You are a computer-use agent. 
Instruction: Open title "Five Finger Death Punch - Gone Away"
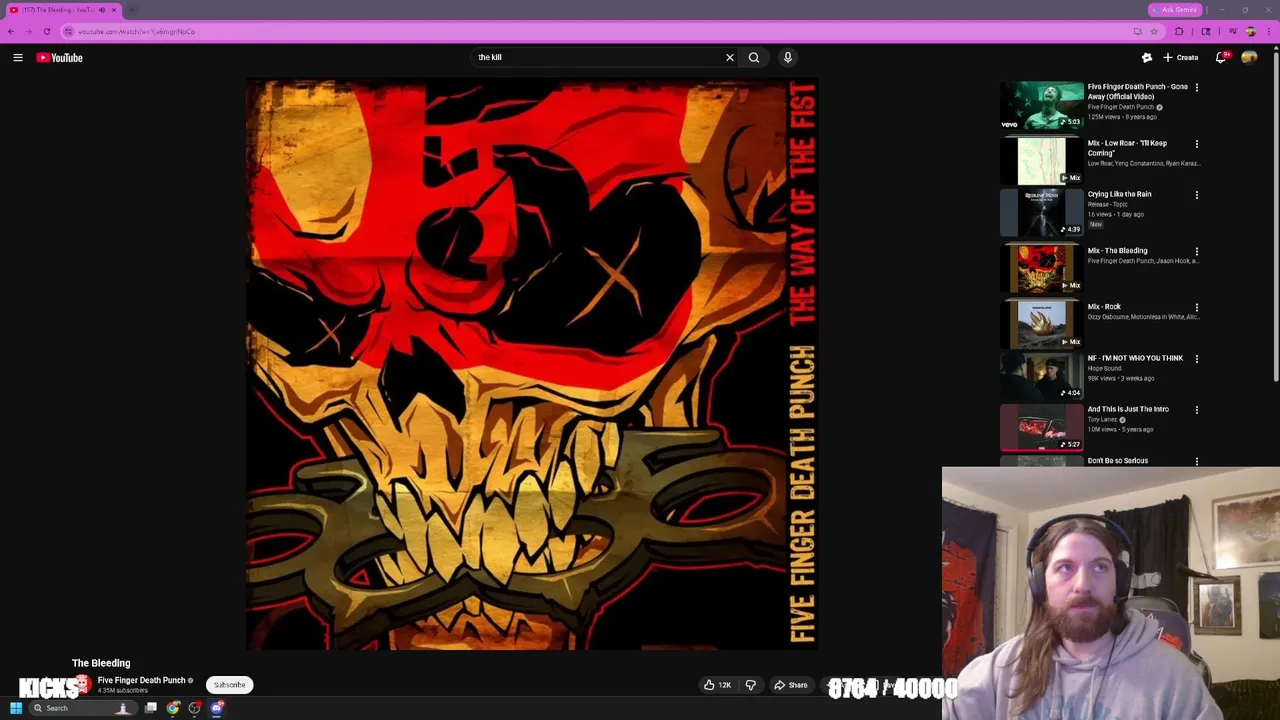pos(1138,91)
